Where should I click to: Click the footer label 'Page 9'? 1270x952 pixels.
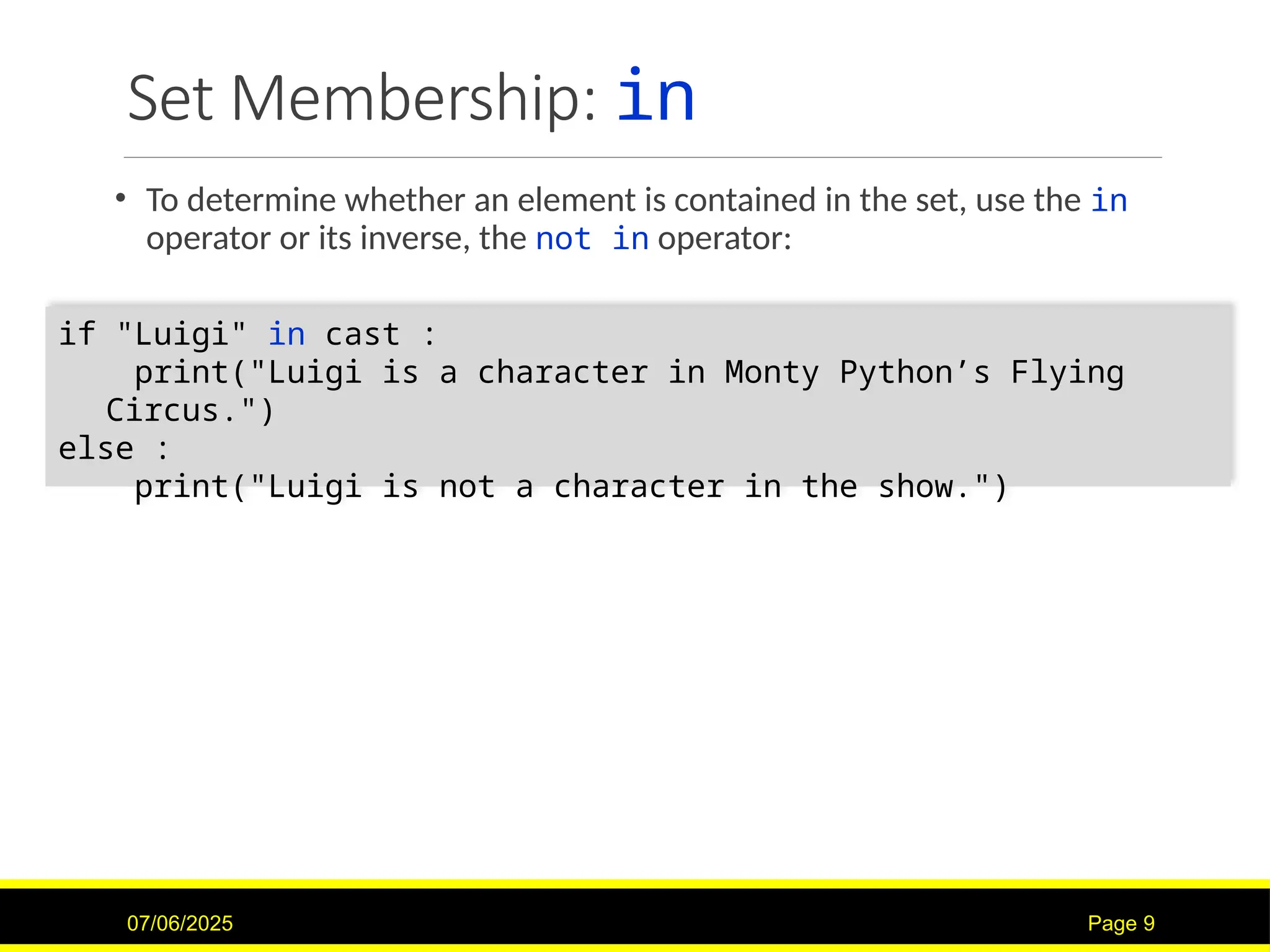1121,923
